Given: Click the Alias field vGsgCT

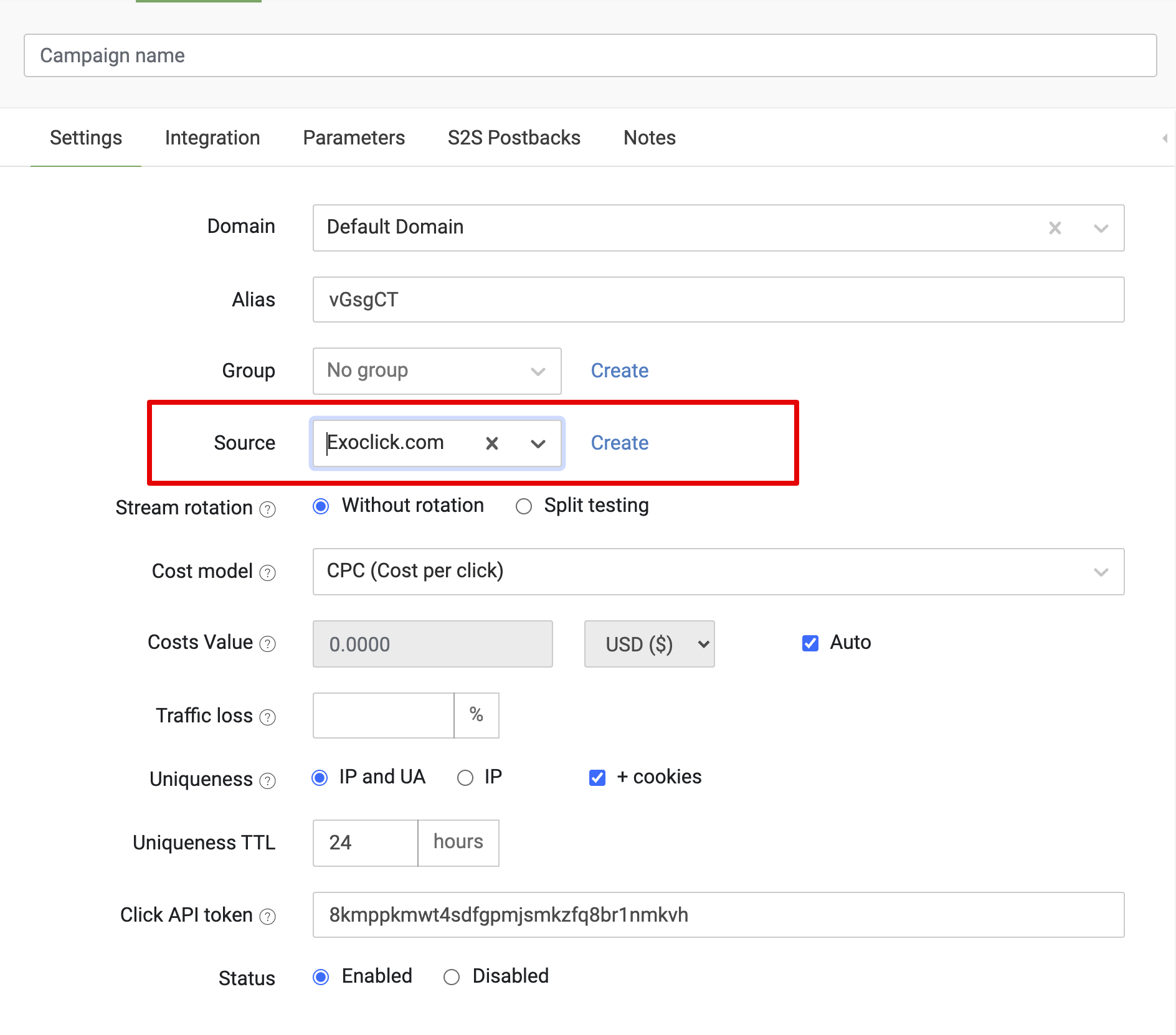Looking at the screenshot, I should [x=718, y=300].
